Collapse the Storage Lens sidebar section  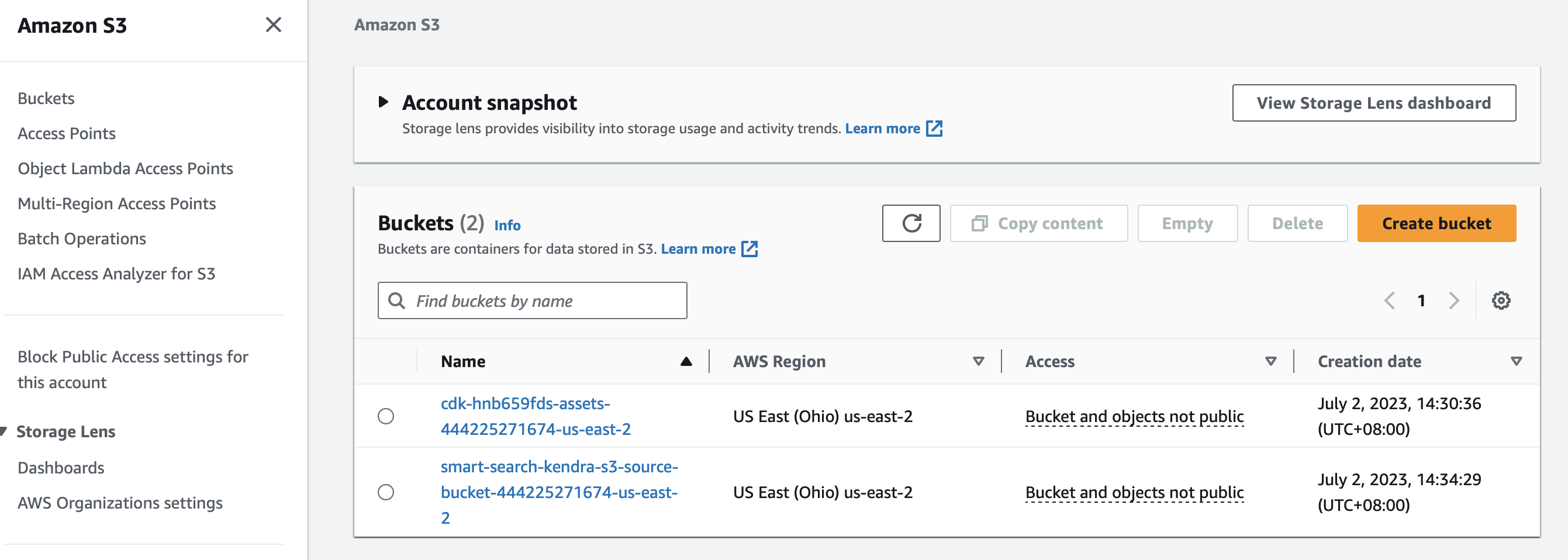pyautogui.click(x=5, y=431)
